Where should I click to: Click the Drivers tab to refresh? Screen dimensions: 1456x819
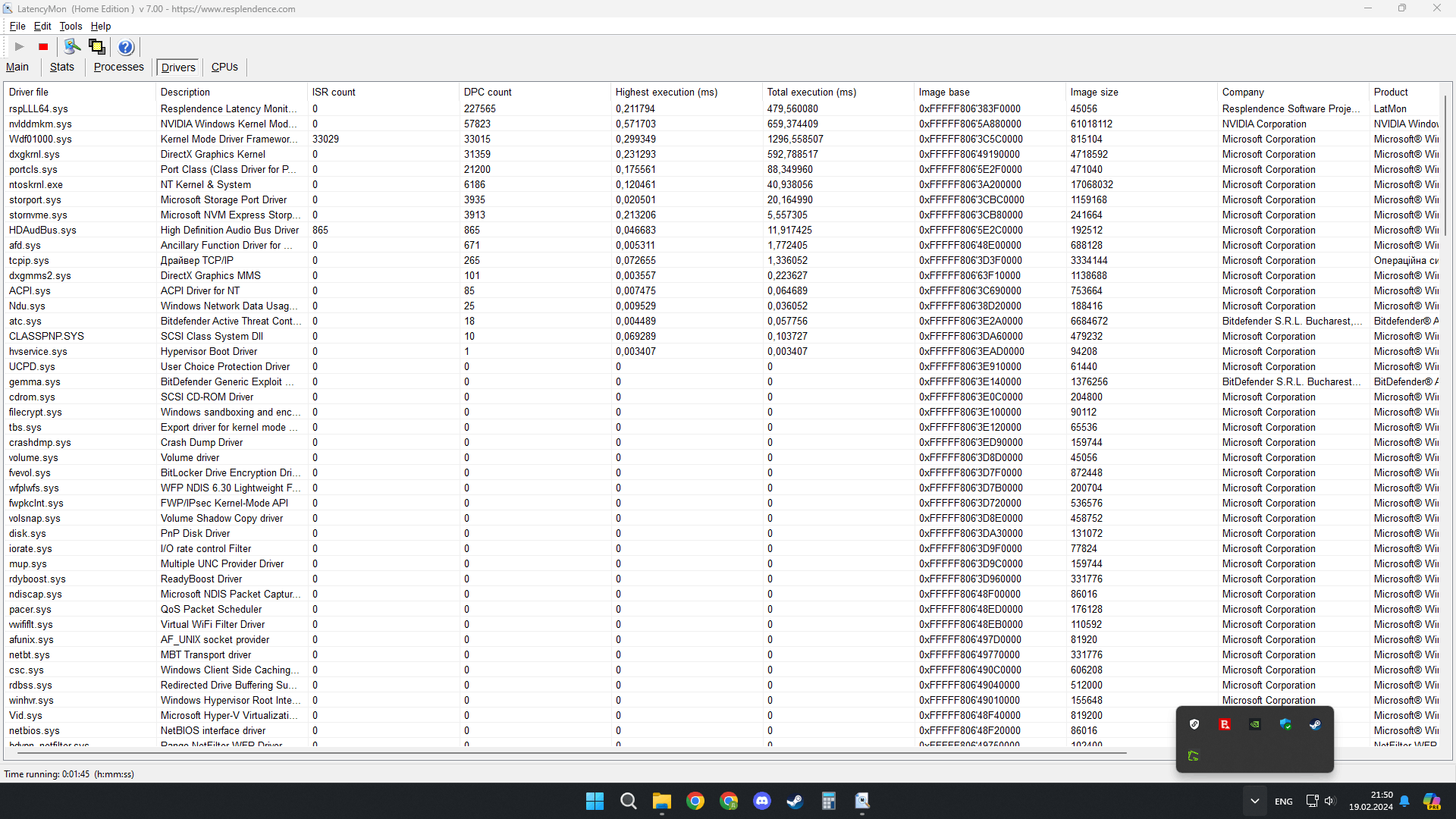point(179,67)
